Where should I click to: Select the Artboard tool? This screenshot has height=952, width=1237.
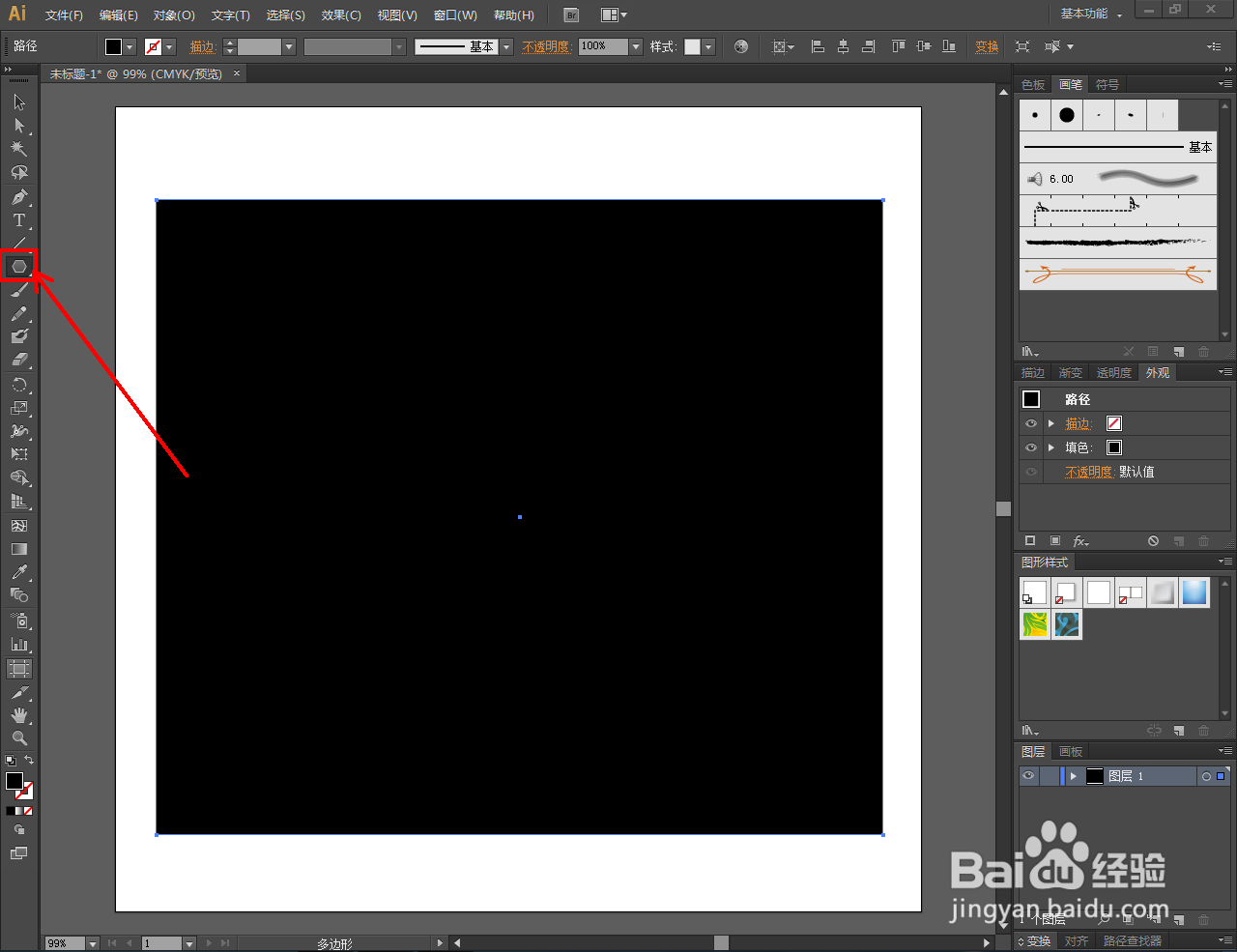pos(19,668)
